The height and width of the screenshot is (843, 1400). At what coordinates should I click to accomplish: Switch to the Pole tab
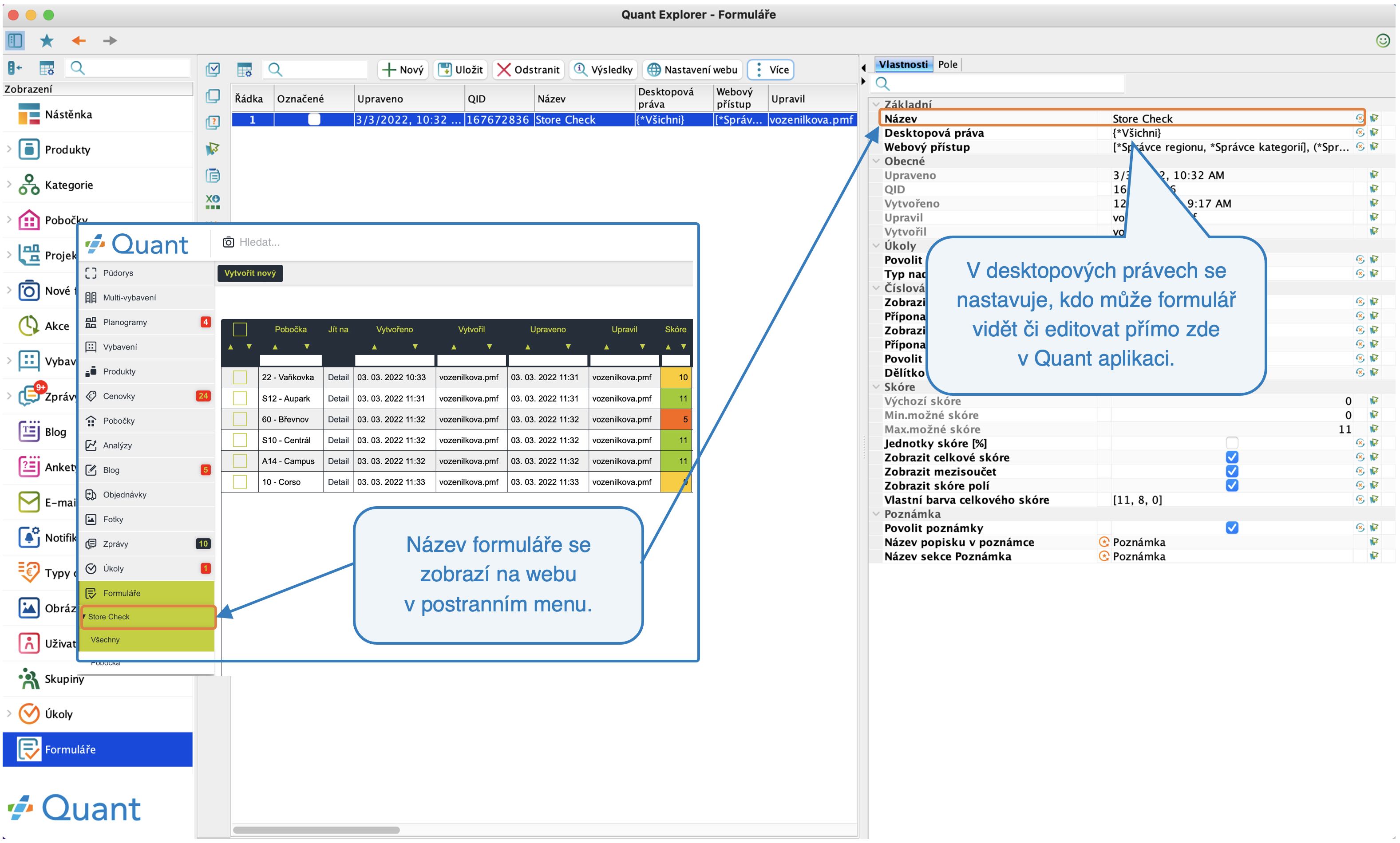(x=948, y=64)
